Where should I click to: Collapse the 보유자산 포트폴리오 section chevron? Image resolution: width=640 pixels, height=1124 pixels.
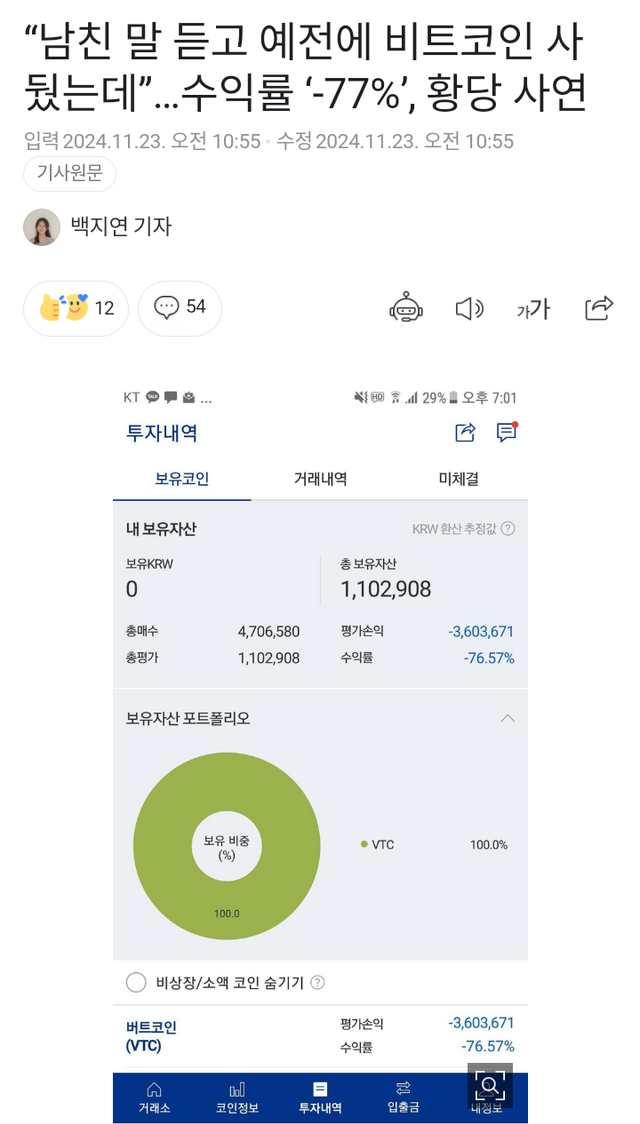click(x=507, y=718)
